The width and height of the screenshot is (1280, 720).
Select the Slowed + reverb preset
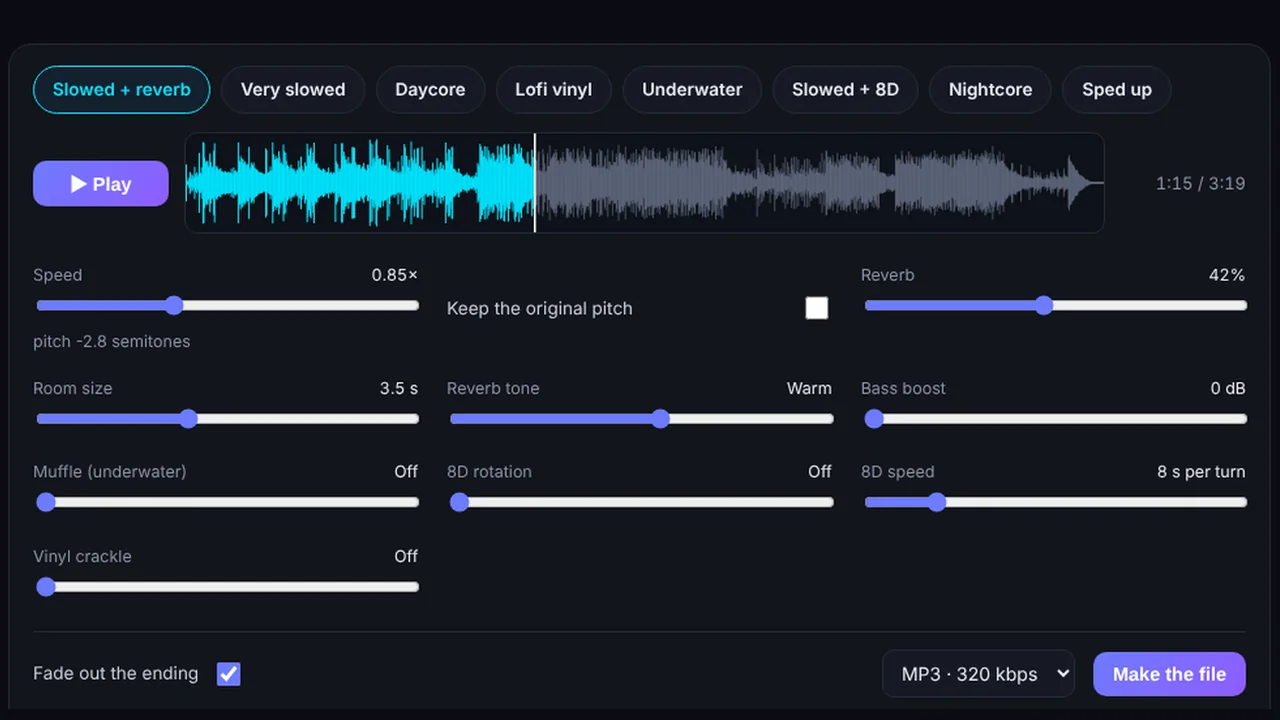click(x=121, y=89)
